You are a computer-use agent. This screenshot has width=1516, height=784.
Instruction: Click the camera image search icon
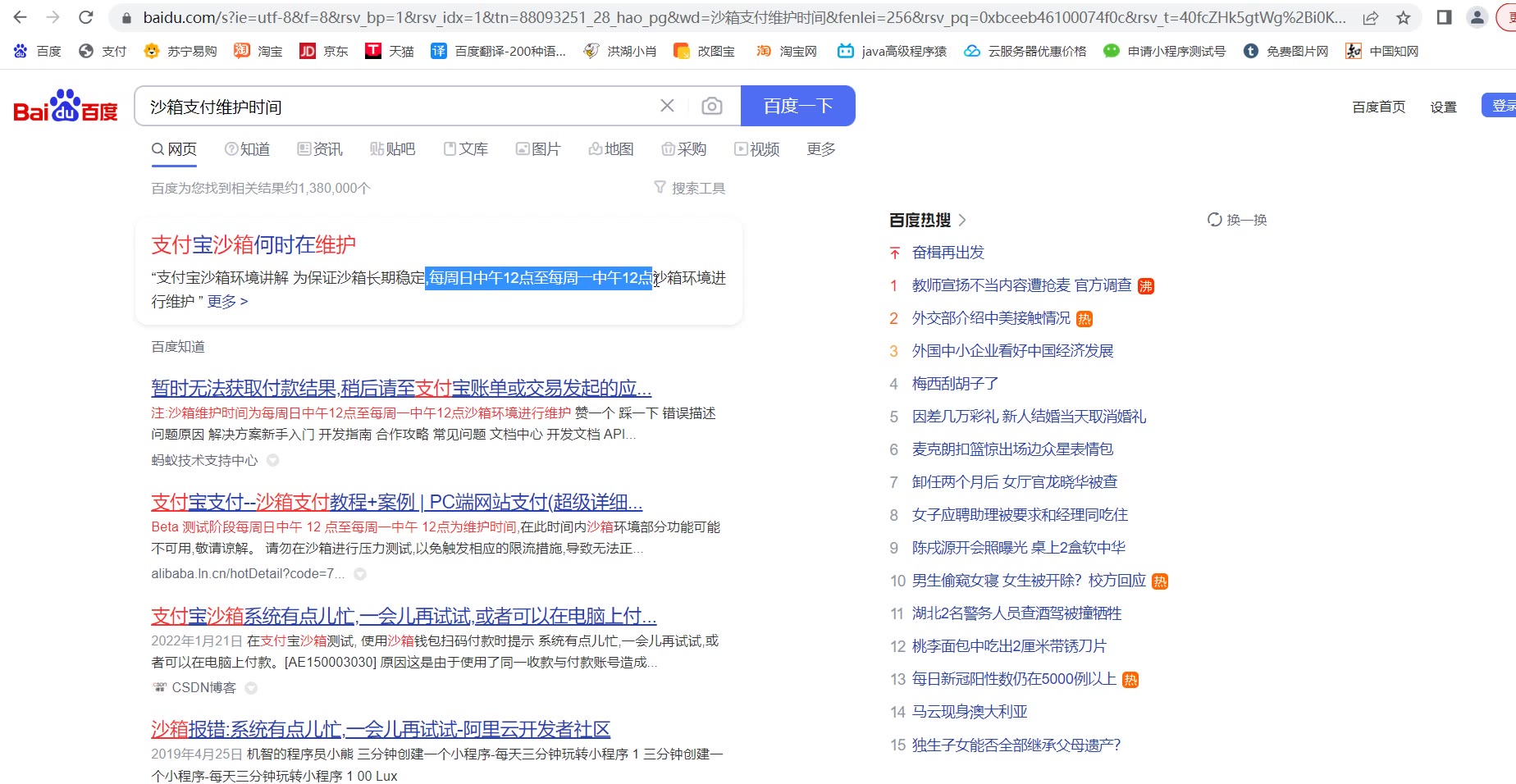click(711, 106)
